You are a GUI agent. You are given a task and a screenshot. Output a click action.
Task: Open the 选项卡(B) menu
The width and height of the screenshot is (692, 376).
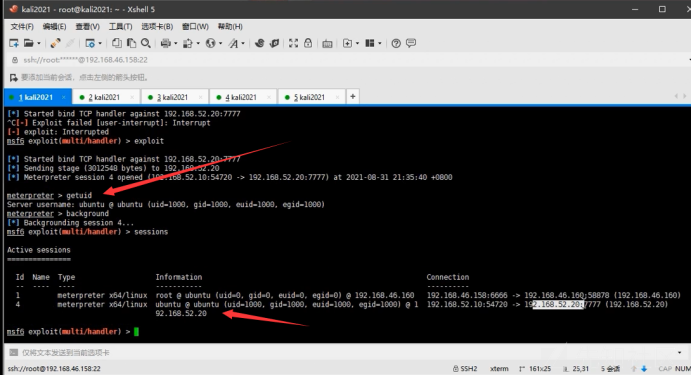157,26
